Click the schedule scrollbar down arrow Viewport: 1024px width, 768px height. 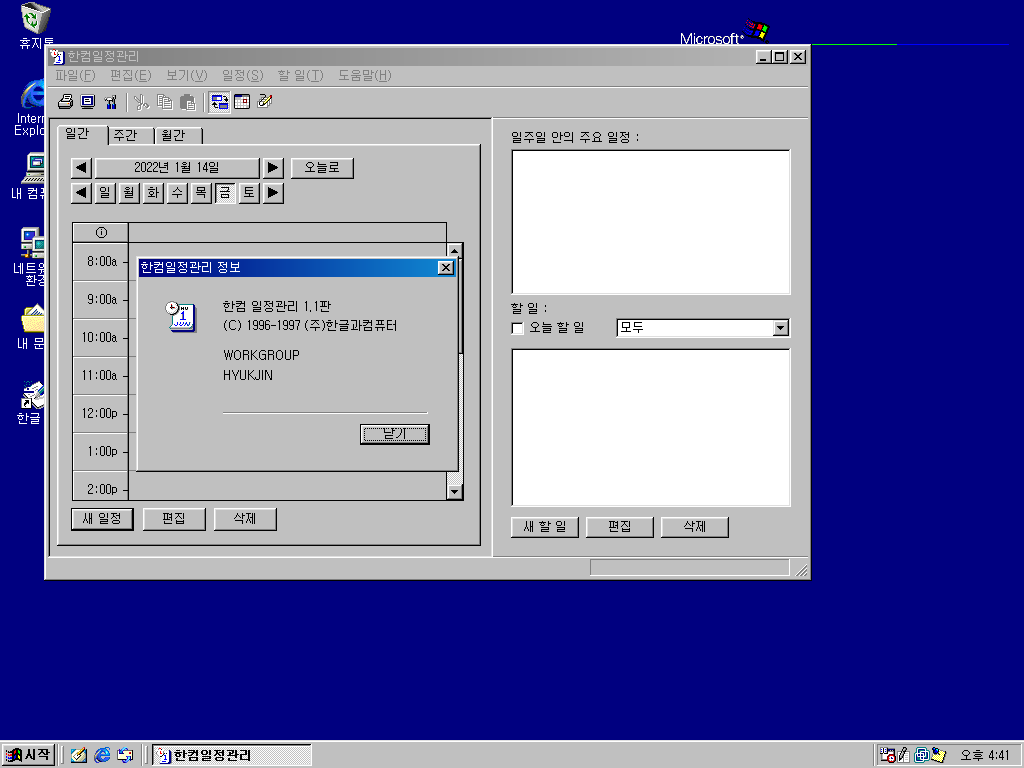455,492
